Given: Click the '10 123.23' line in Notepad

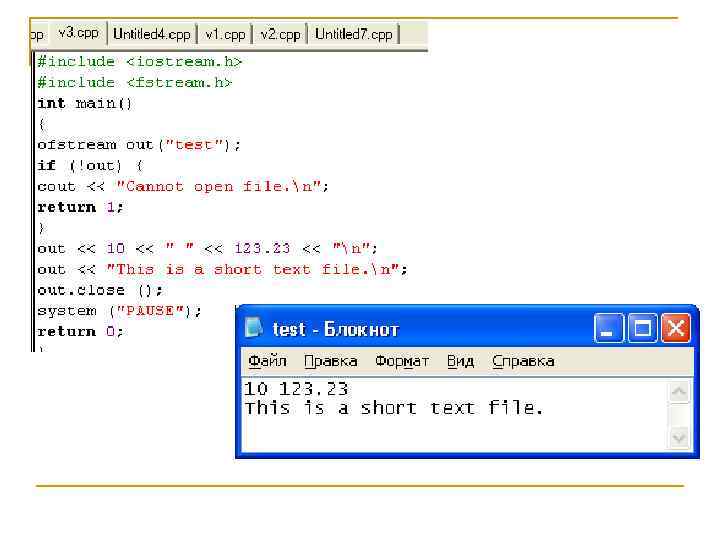Looking at the screenshot, I should pos(296,389).
